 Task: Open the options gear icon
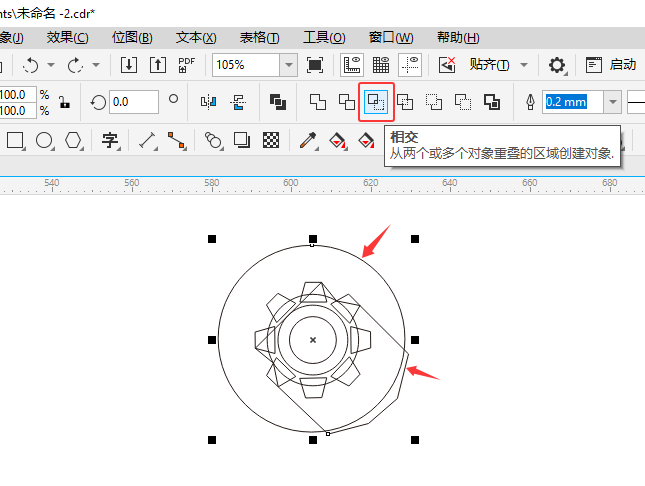[x=557, y=65]
